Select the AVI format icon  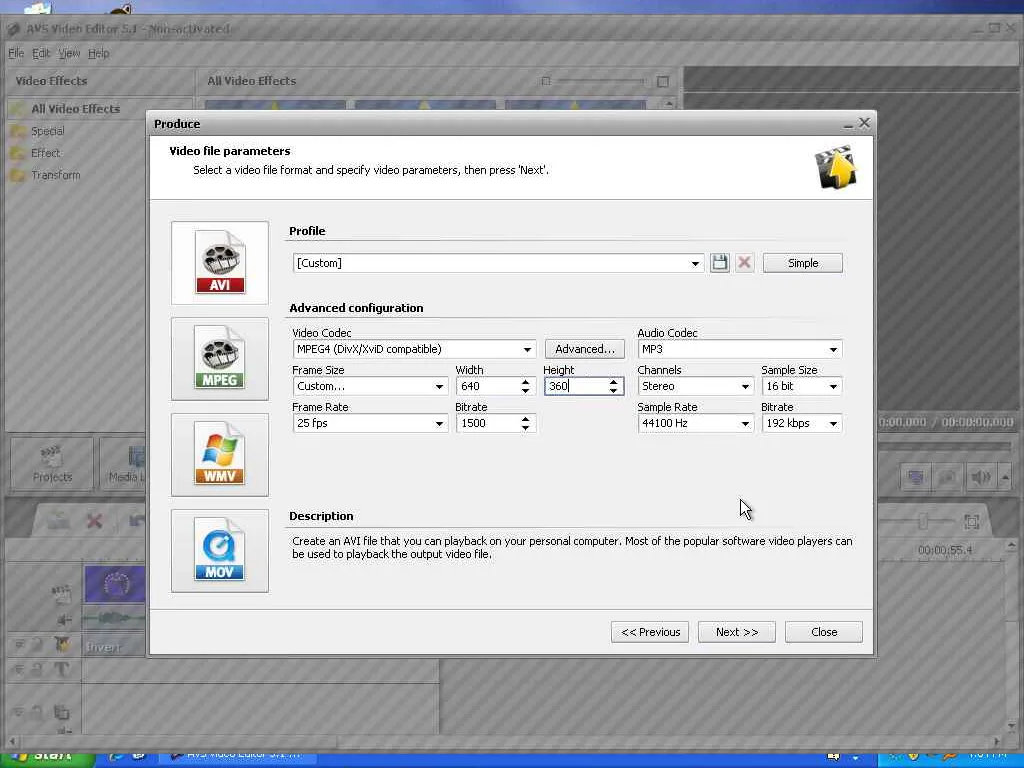219,263
